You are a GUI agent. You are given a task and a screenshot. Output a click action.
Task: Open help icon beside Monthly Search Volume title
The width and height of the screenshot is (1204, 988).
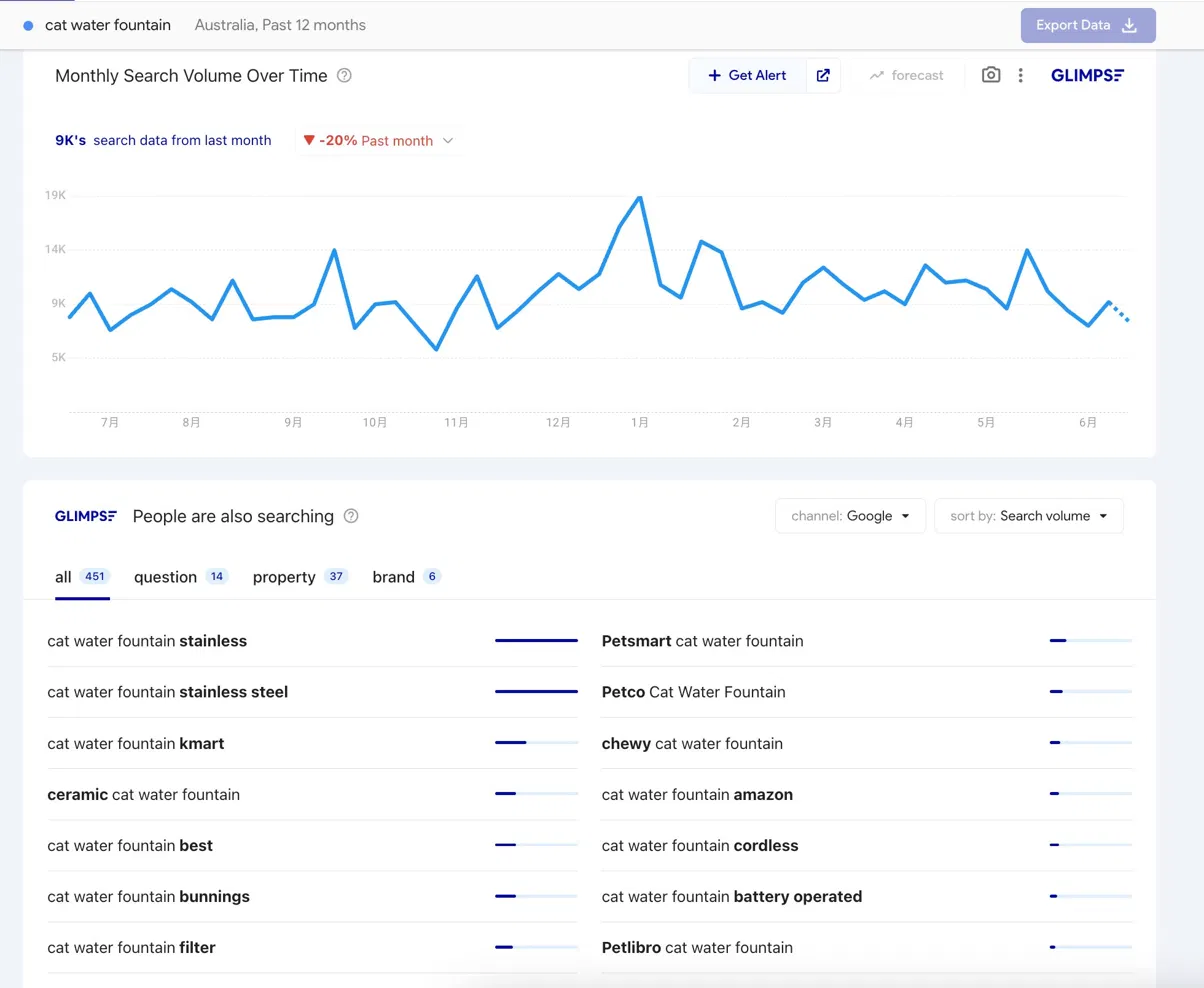(344, 75)
